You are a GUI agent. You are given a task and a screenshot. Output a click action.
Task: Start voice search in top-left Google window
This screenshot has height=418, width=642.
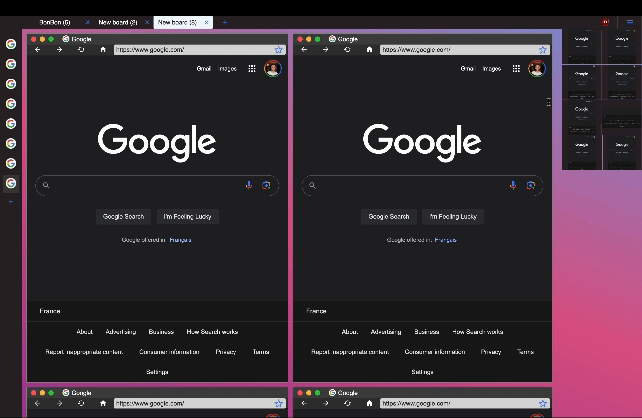(x=249, y=185)
